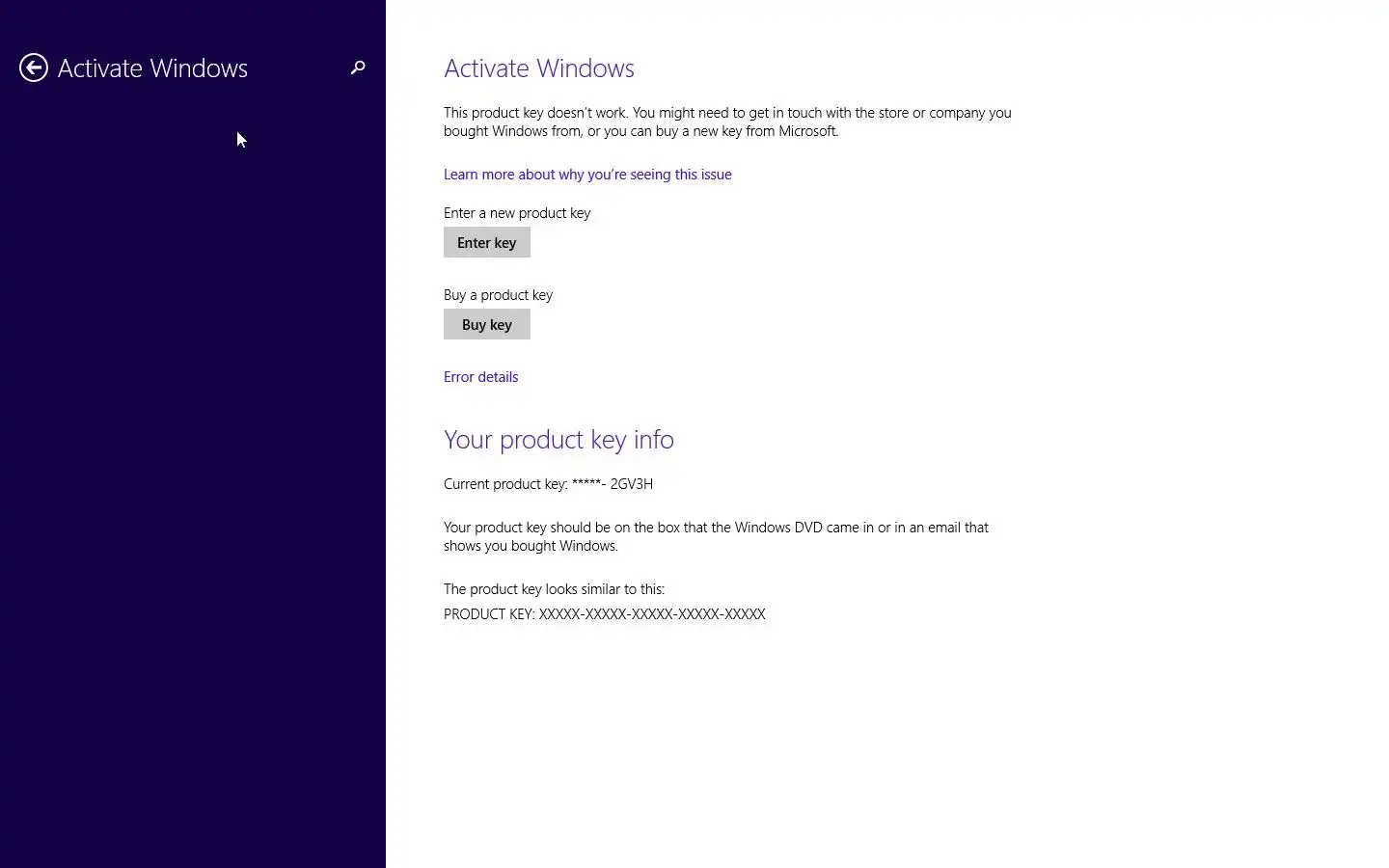Click the 'Your product key info' heading

pos(558,440)
